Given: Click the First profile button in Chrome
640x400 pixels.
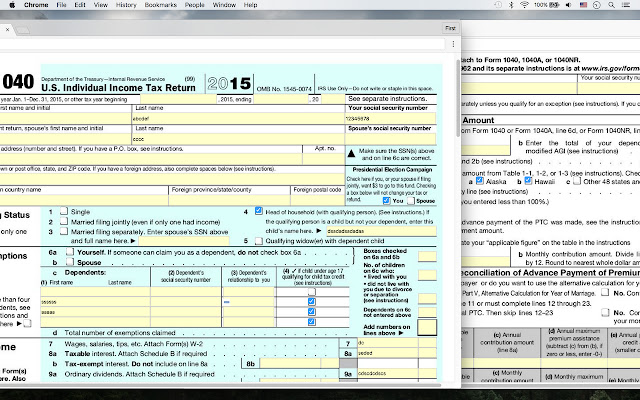Looking at the screenshot, I should [x=450, y=28].
